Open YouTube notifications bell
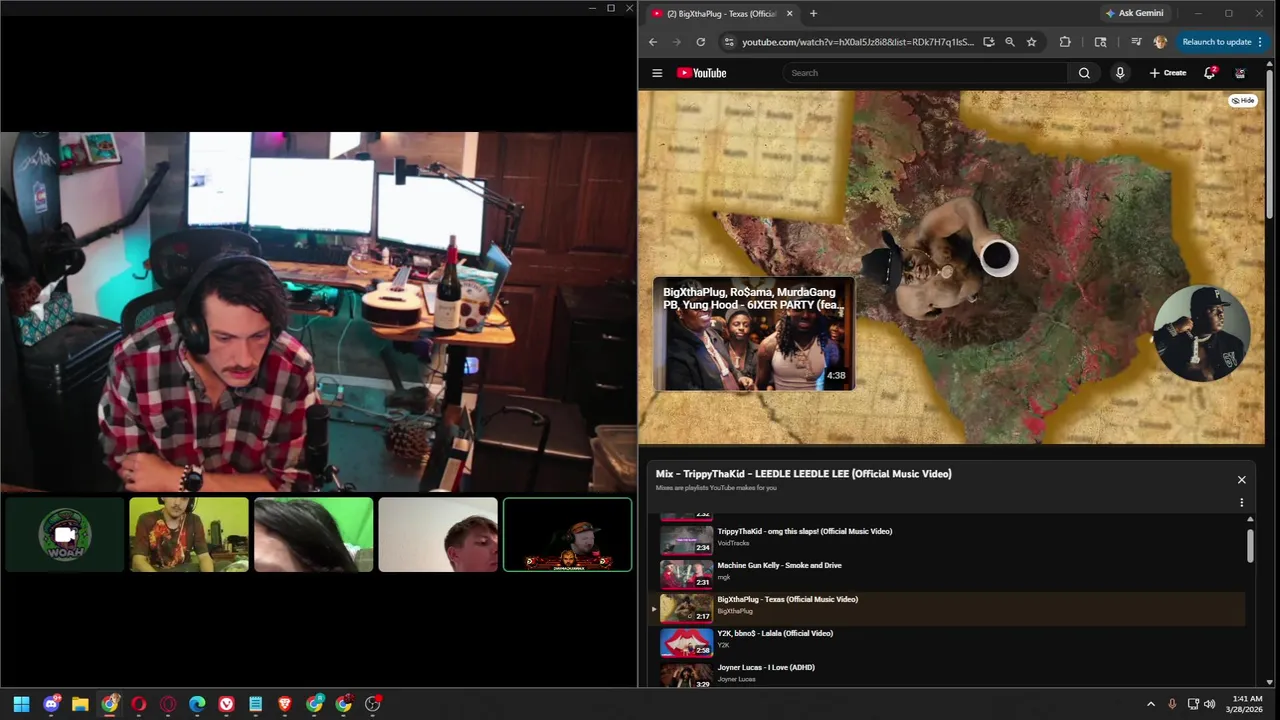 tap(1210, 73)
